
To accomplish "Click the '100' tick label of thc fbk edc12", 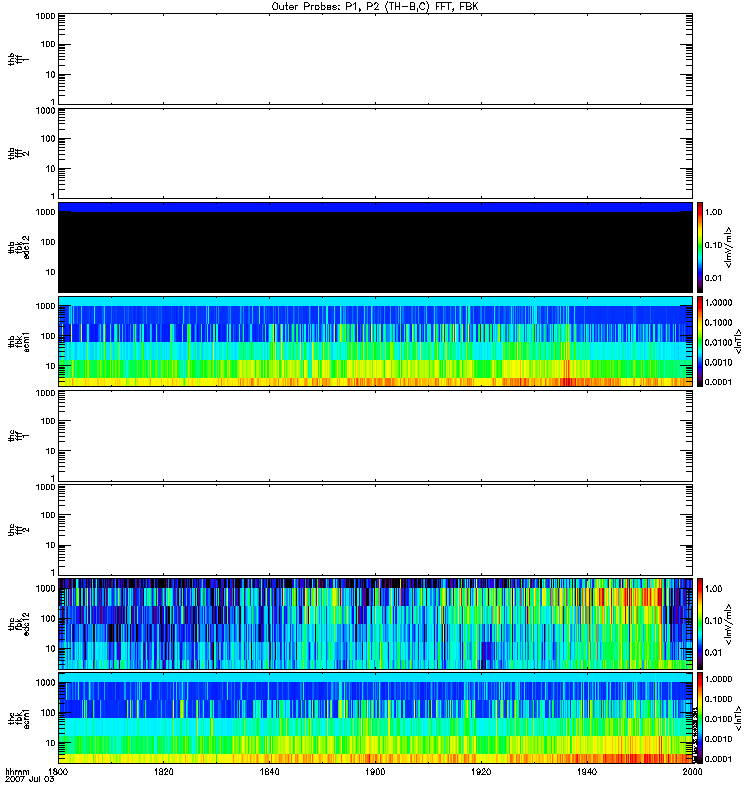I will (x=48, y=619).
